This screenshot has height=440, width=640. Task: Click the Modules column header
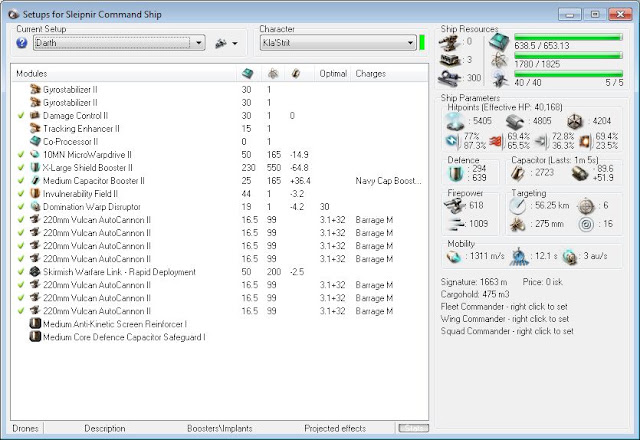(x=124, y=73)
